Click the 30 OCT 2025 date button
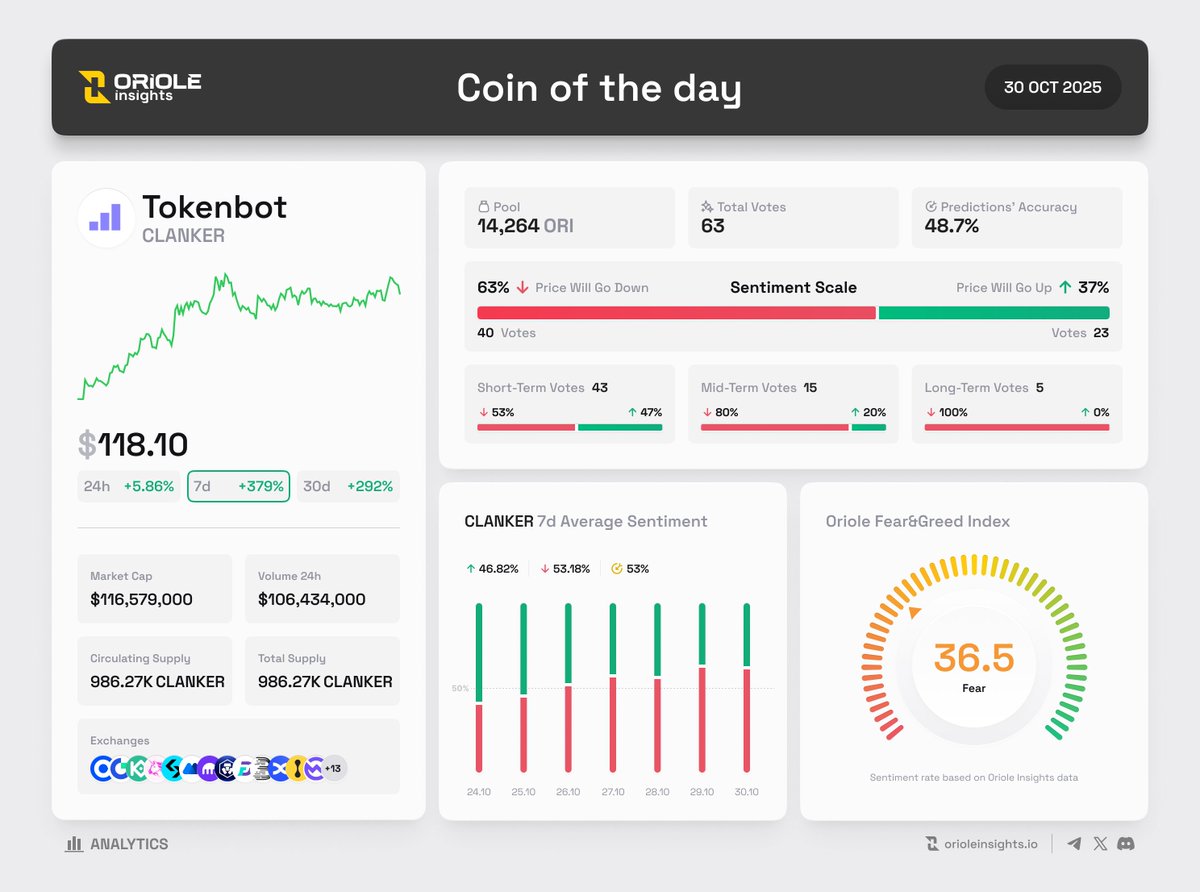The width and height of the screenshot is (1200, 892). click(1053, 87)
